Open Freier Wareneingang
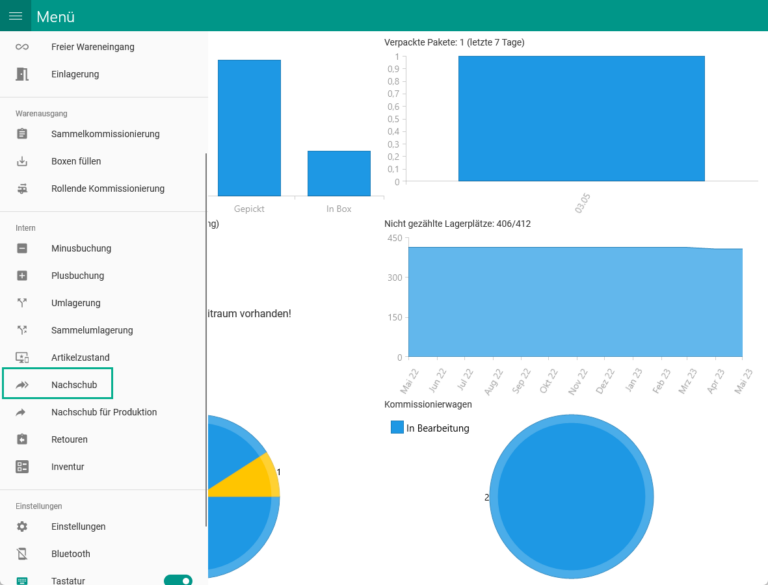Viewport: 768px width, 585px height. coord(92,47)
